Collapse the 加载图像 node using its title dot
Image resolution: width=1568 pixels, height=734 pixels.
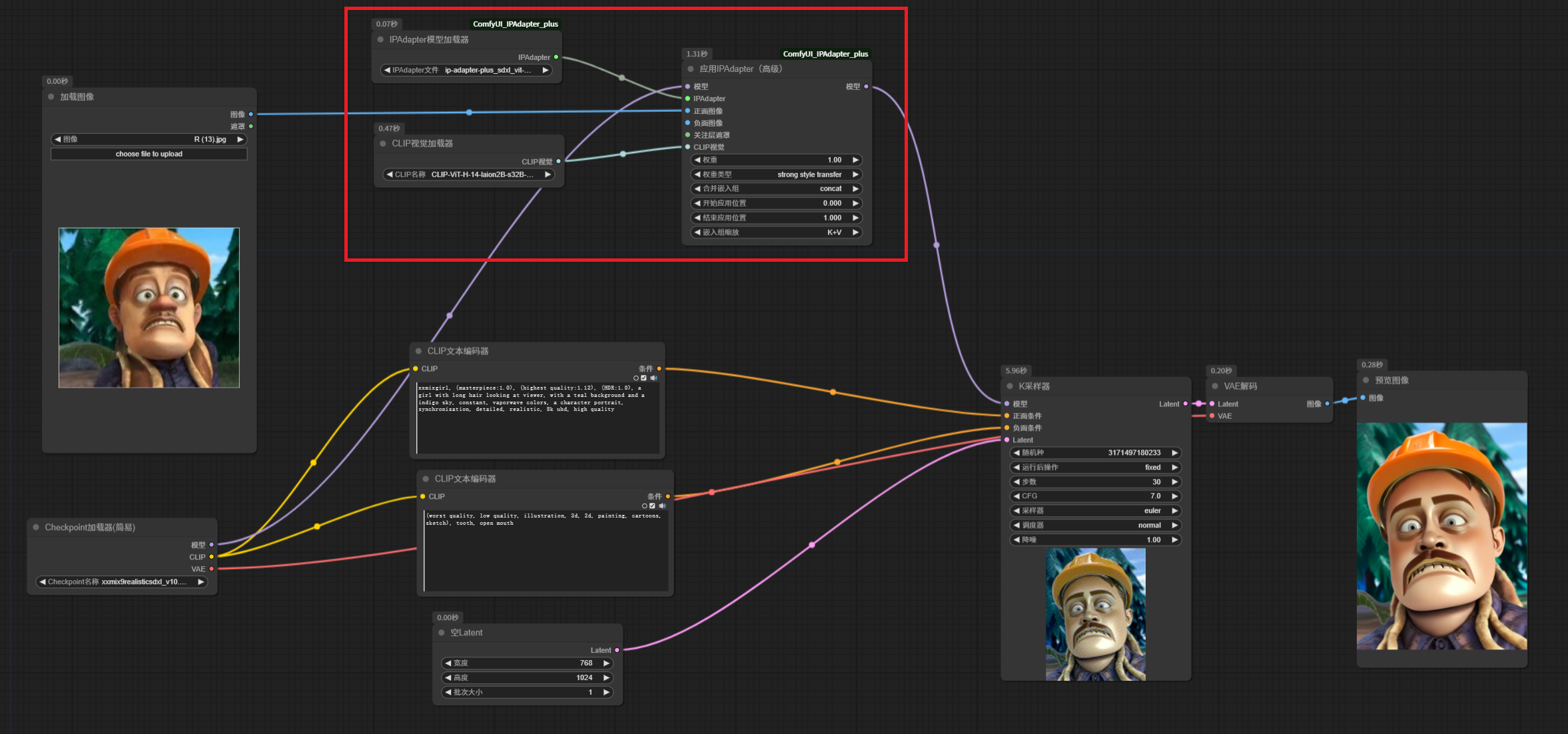(x=51, y=97)
